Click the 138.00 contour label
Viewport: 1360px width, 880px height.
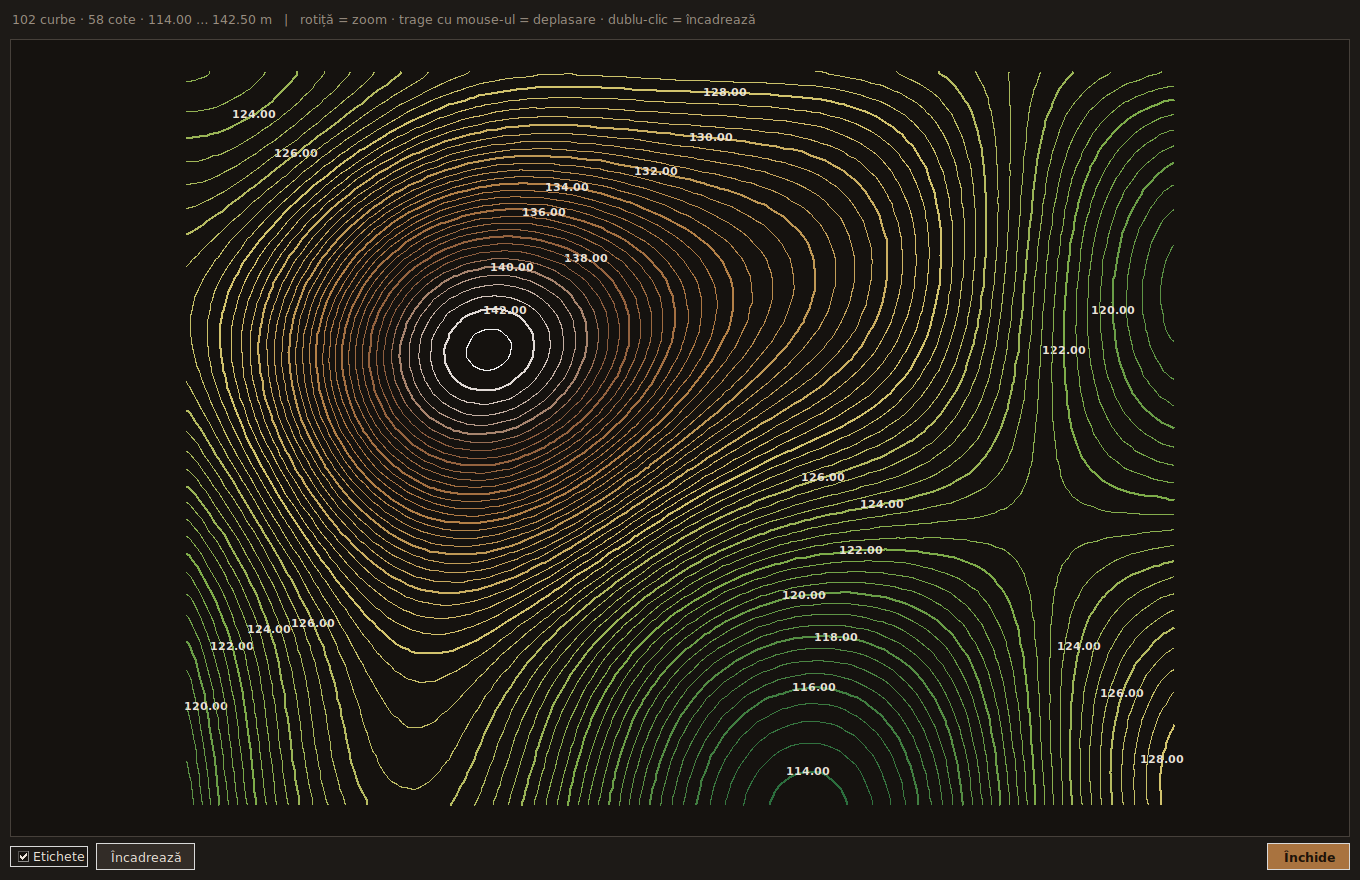coord(586,258)
